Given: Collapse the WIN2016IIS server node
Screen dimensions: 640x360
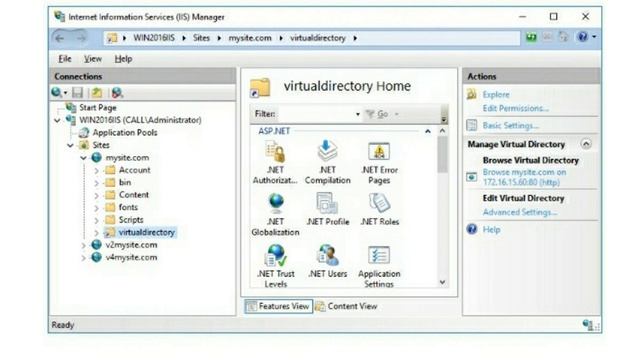Looking at the screenshot, I should pyautogui.click(x=58, y=120).
